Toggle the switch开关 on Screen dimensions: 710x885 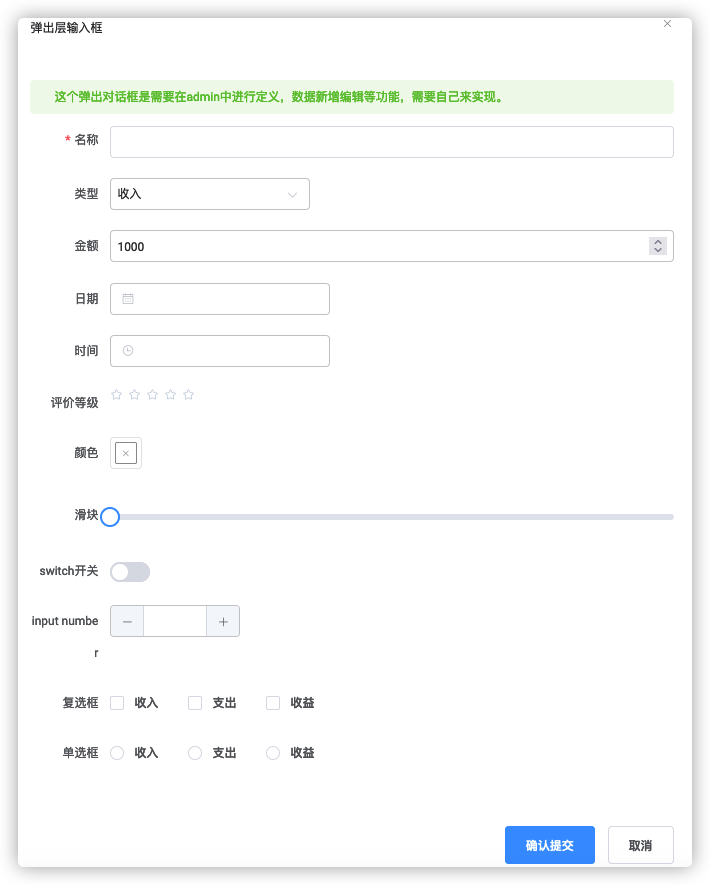[x=130, y=572]
